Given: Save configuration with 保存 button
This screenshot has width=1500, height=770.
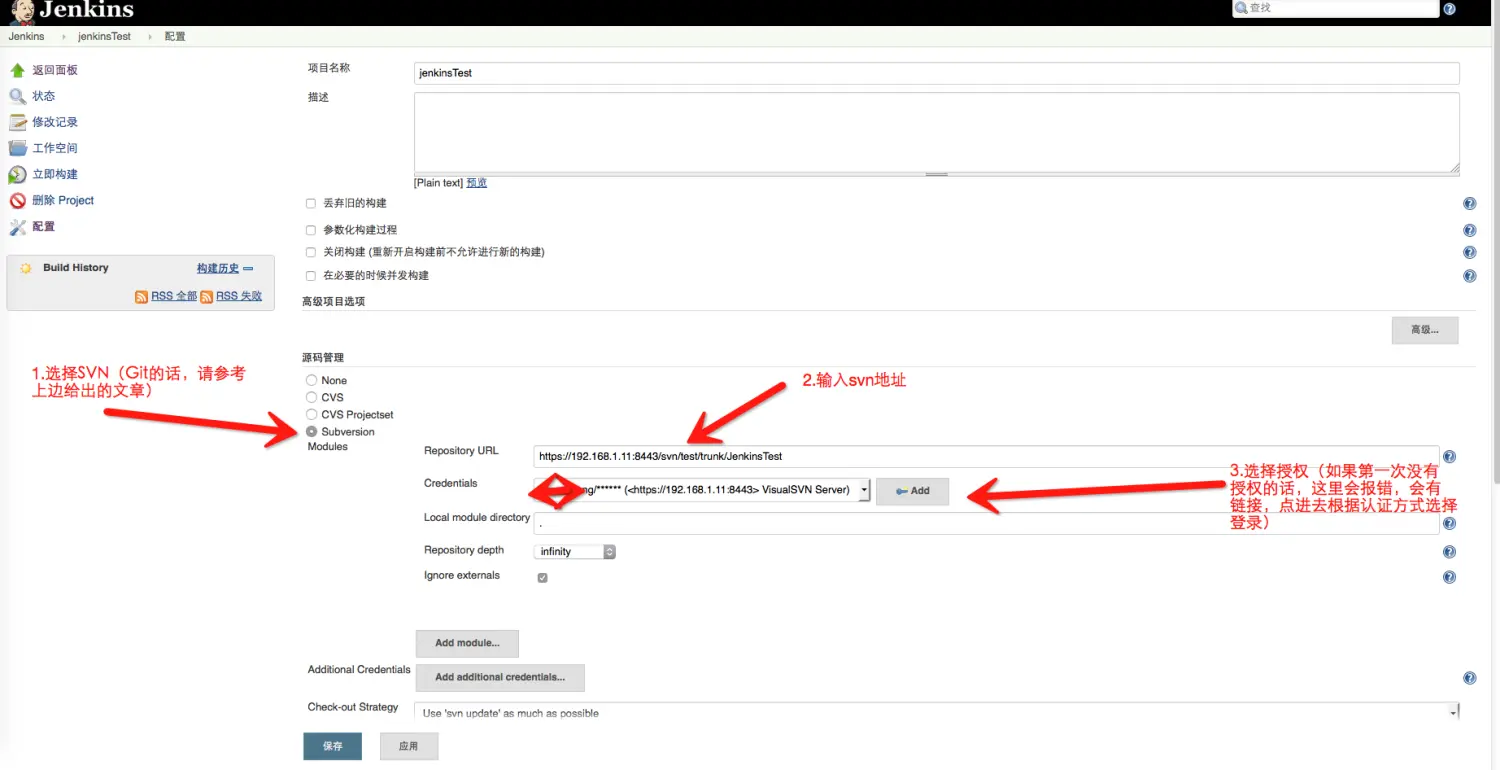Looking at the screenshot, I should point(333,746).
